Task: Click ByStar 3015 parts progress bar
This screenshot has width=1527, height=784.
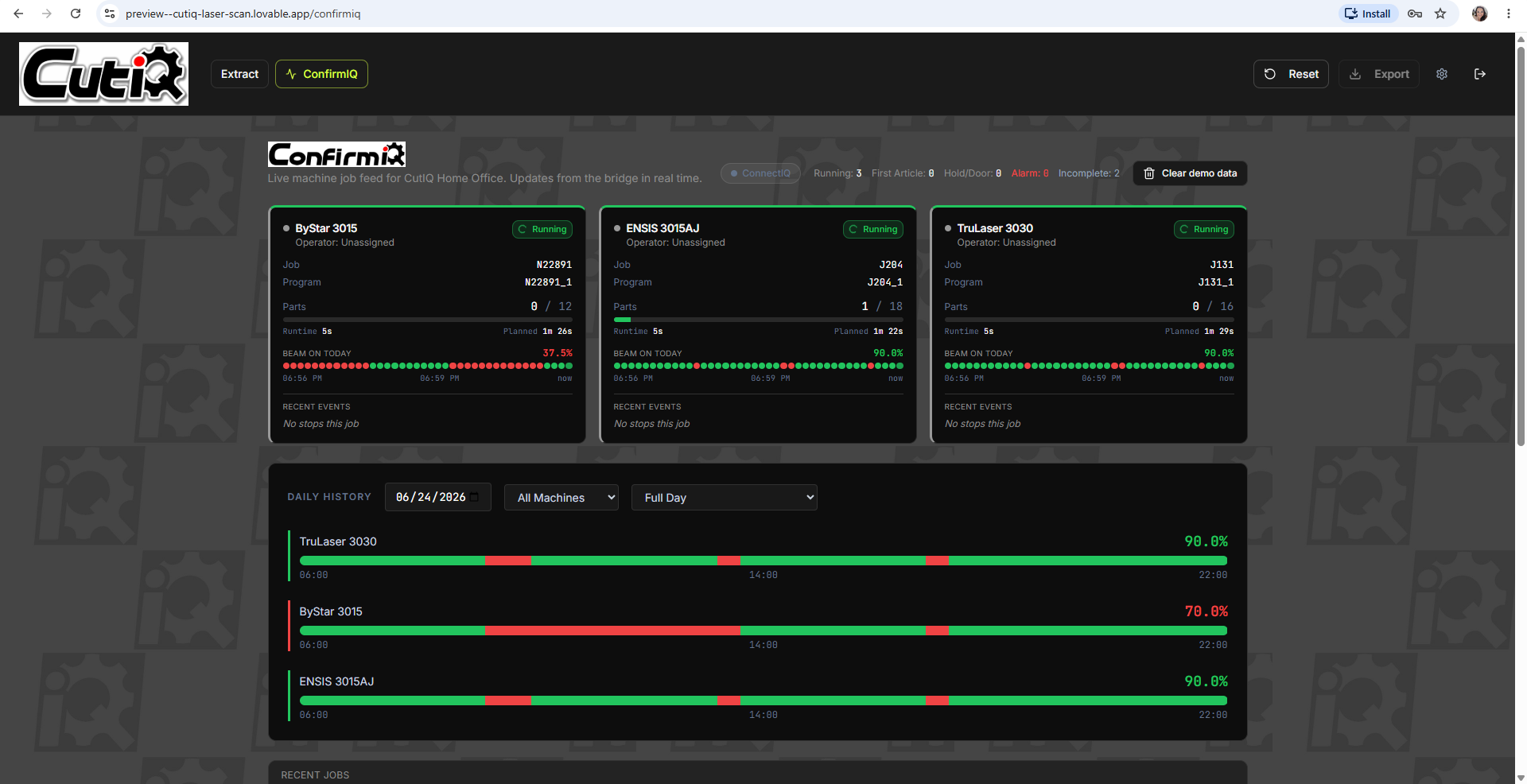Action: [x=428, y=320]
